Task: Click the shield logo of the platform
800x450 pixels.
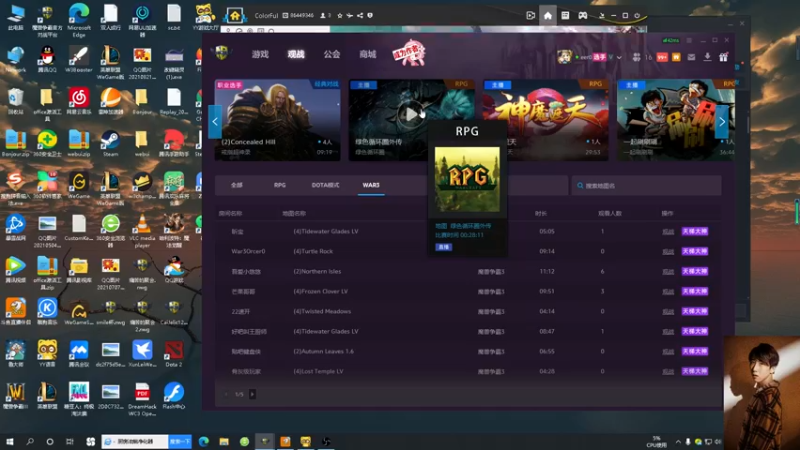Action: tap(221, 53)
